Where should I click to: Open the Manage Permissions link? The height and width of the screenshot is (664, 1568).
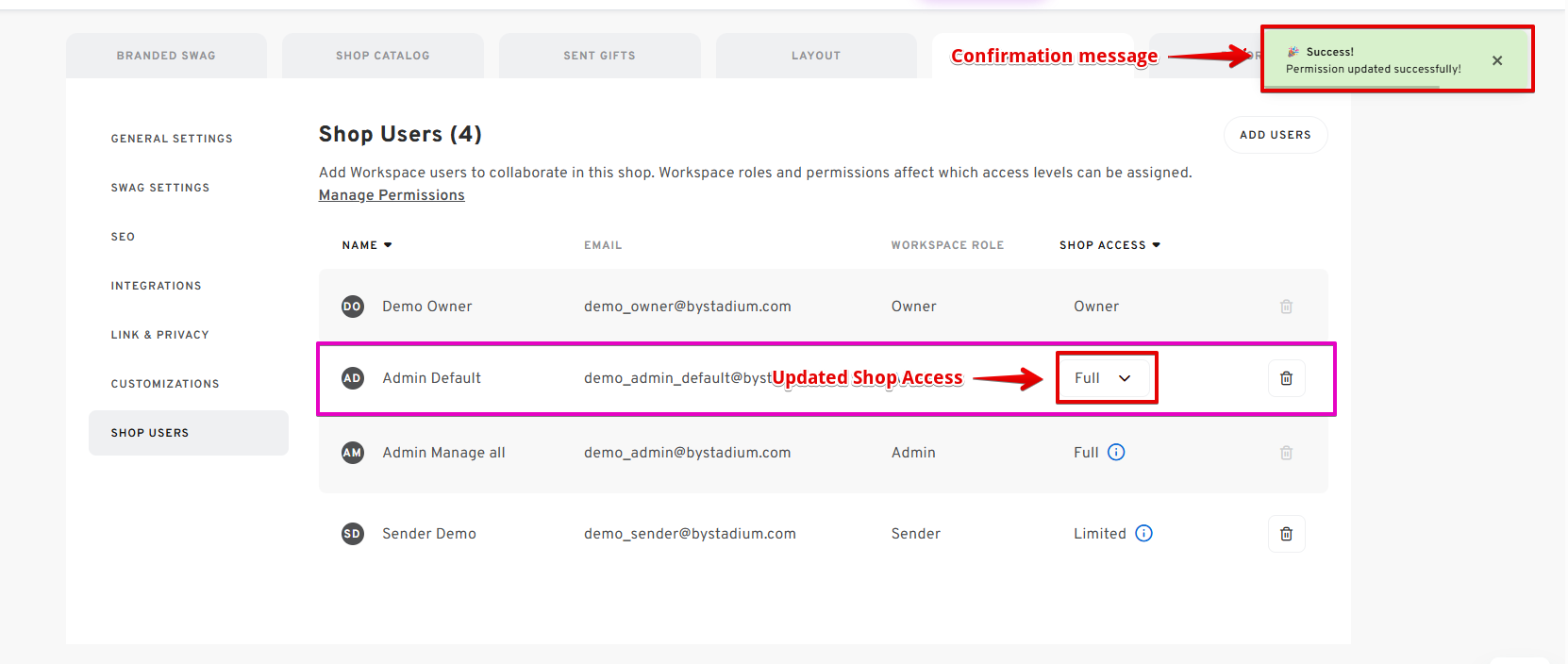tap(392, 195)
